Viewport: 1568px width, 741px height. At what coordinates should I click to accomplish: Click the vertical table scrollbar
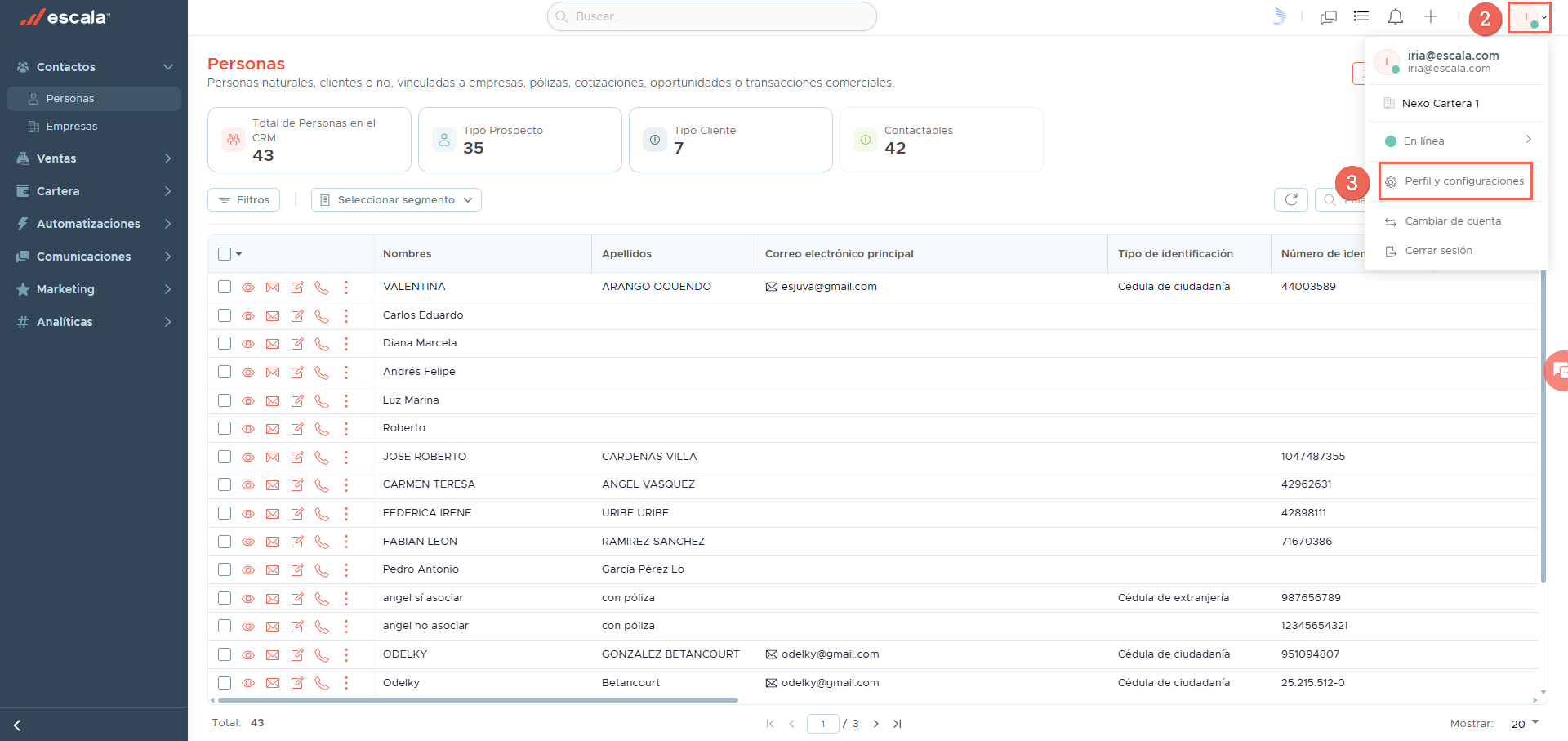click(x=1543, y=425)
